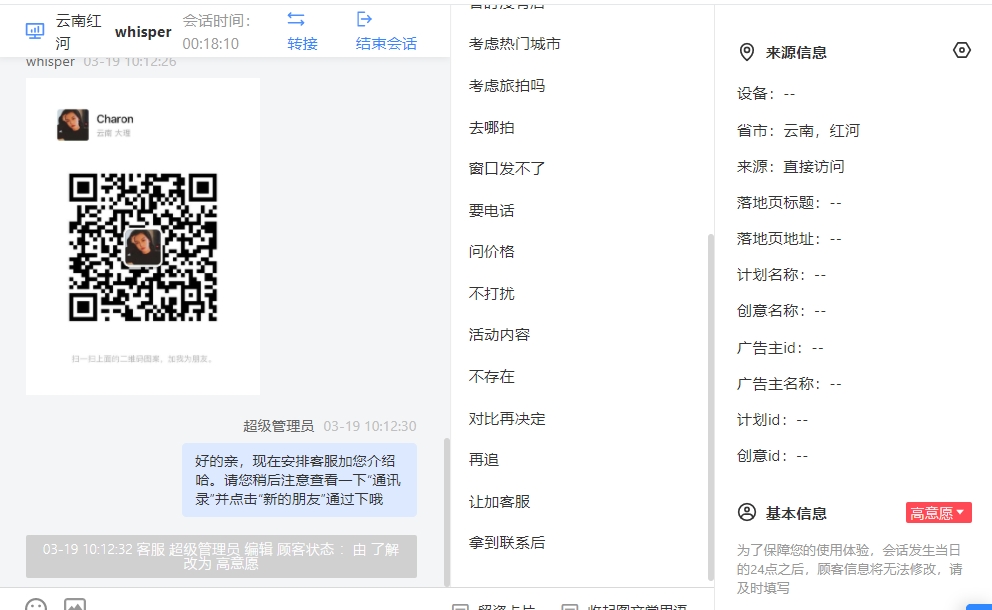
Task: Click the 广告主名称 field row
Action: 789,383
